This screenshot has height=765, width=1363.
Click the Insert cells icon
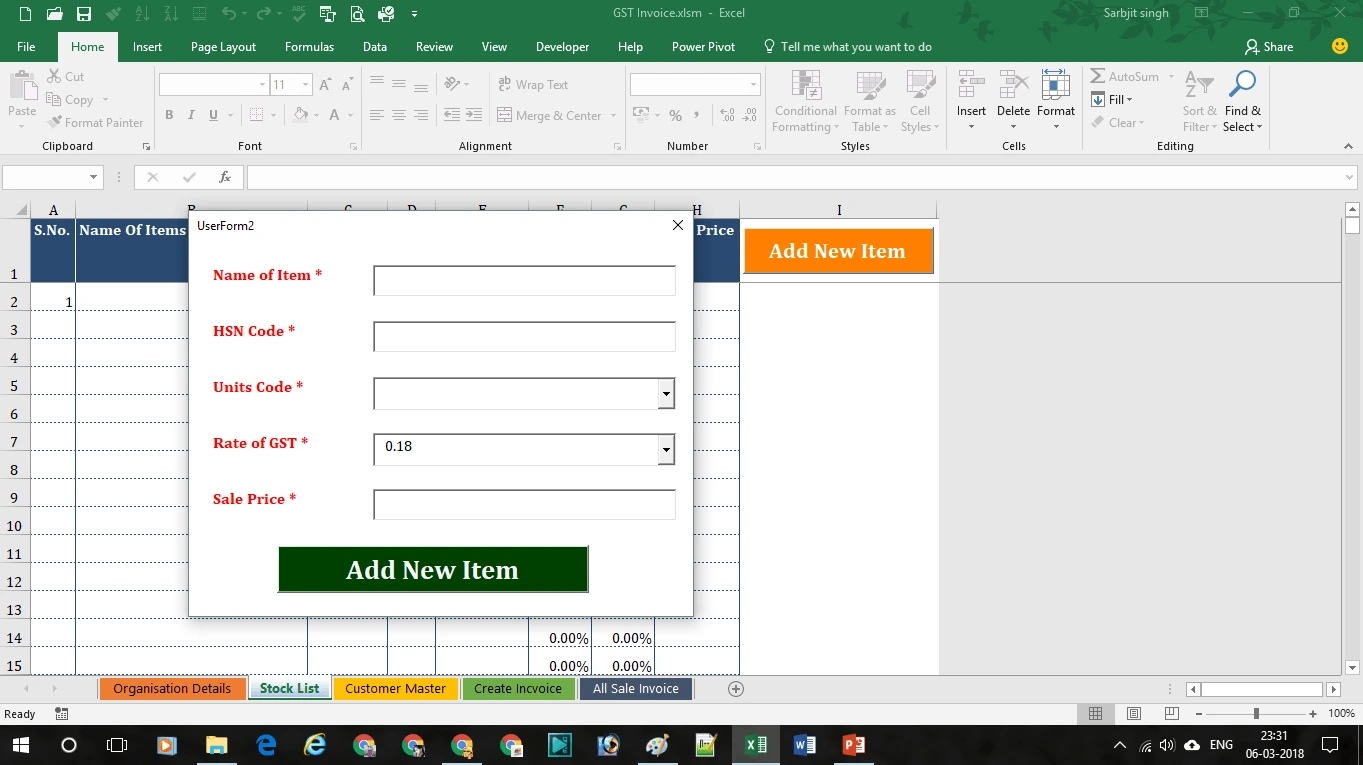[971, 84]
